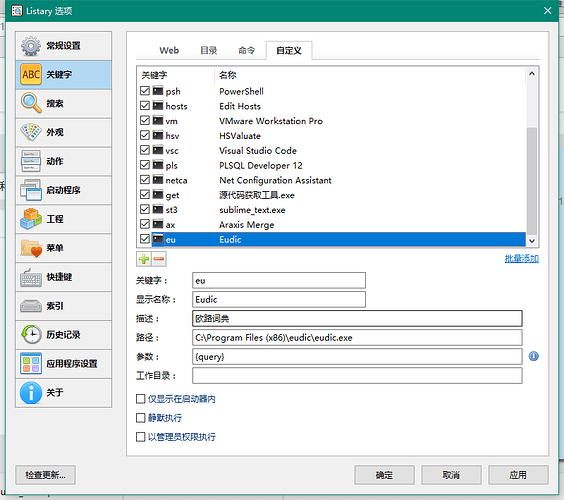Toggle the vsc Visual Studio Code checkbox
The image size is (564, 500).
pyautogui.click(x=145, y=150)
